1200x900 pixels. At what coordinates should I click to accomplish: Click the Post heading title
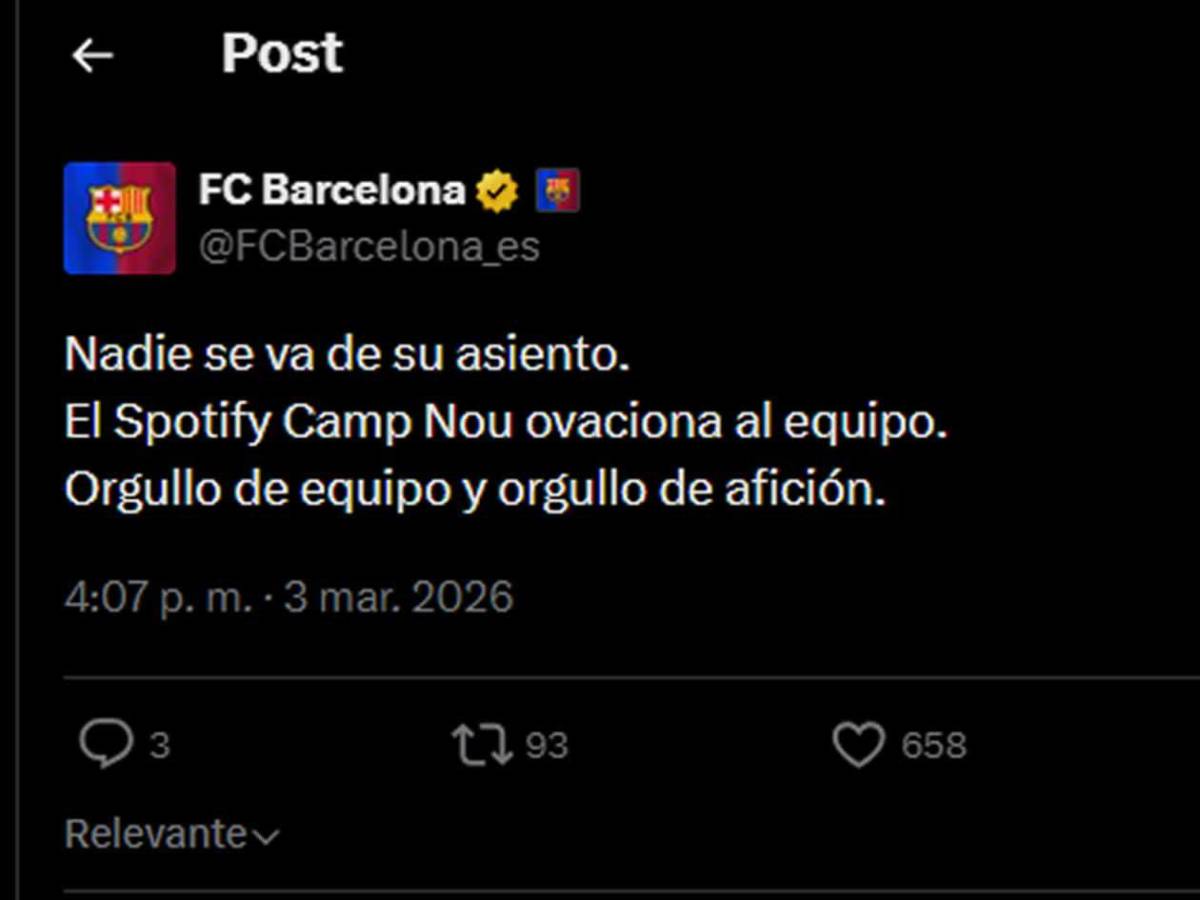pyautogui.click(x=282, y=54)
